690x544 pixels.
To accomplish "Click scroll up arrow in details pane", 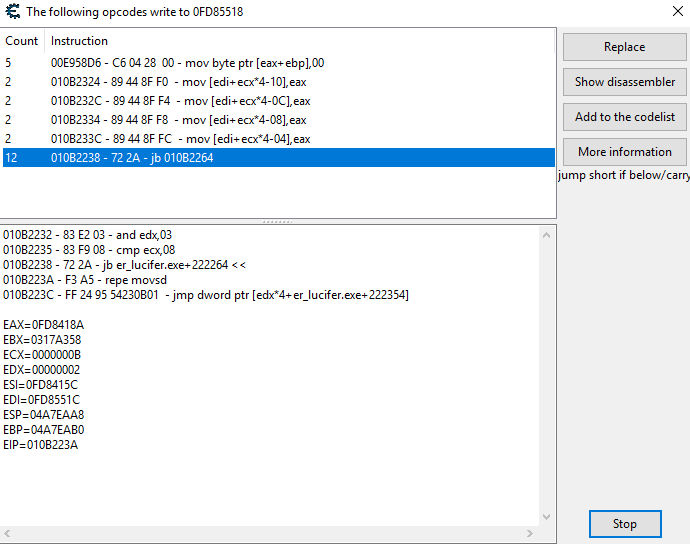I will point(546,236).
